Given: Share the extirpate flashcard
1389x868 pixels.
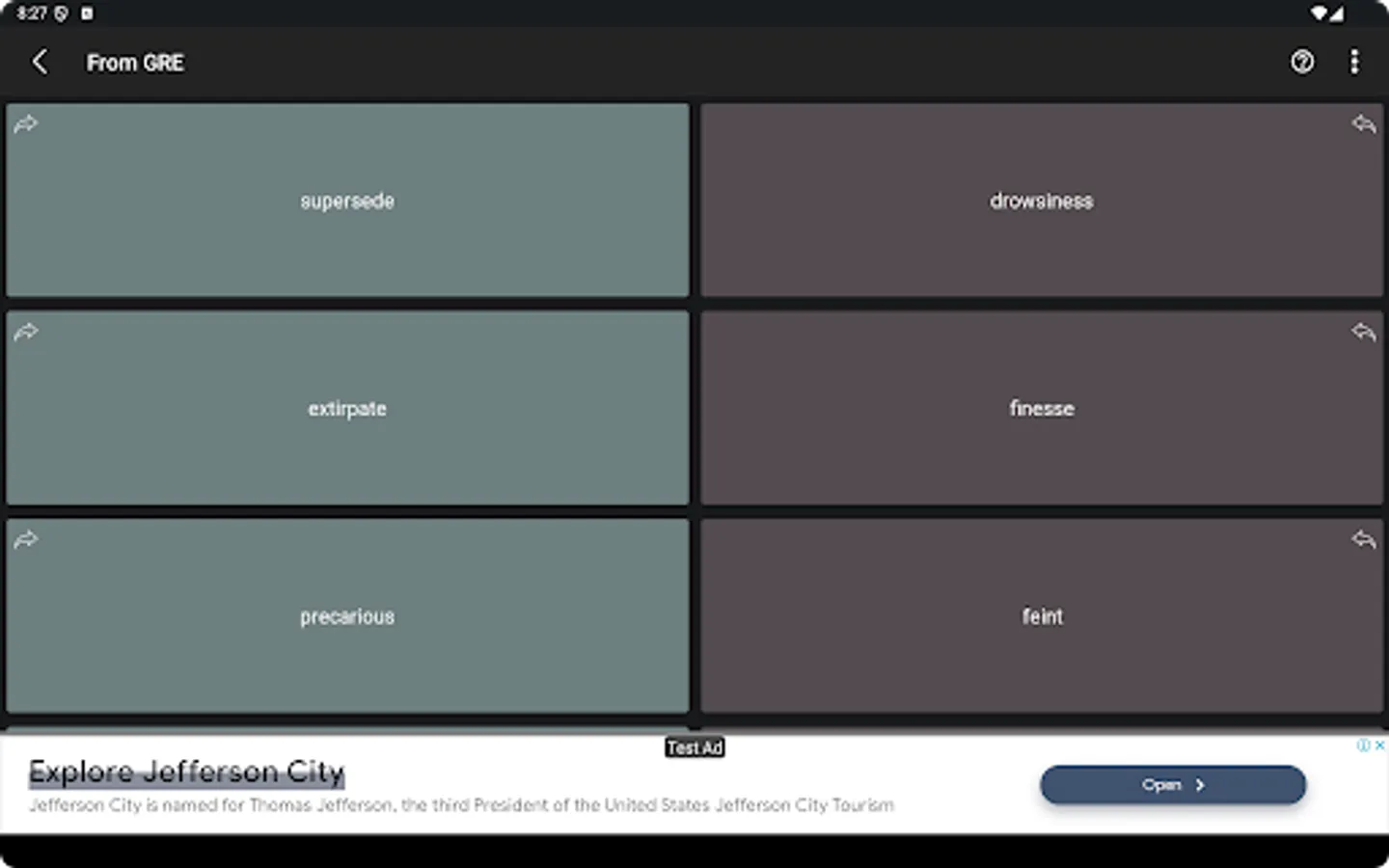Looking at the screenshot, I should 25,332.
